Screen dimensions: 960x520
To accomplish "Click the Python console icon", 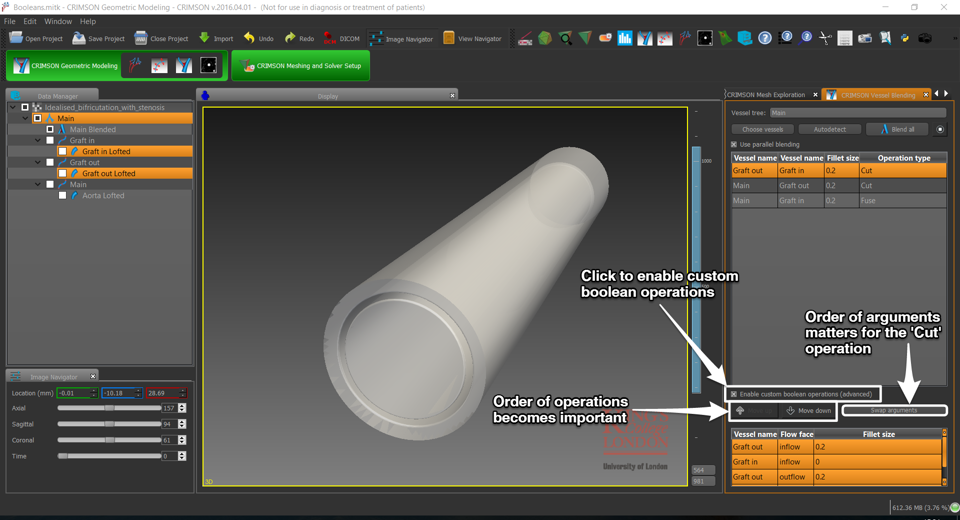I will point(905,38).
